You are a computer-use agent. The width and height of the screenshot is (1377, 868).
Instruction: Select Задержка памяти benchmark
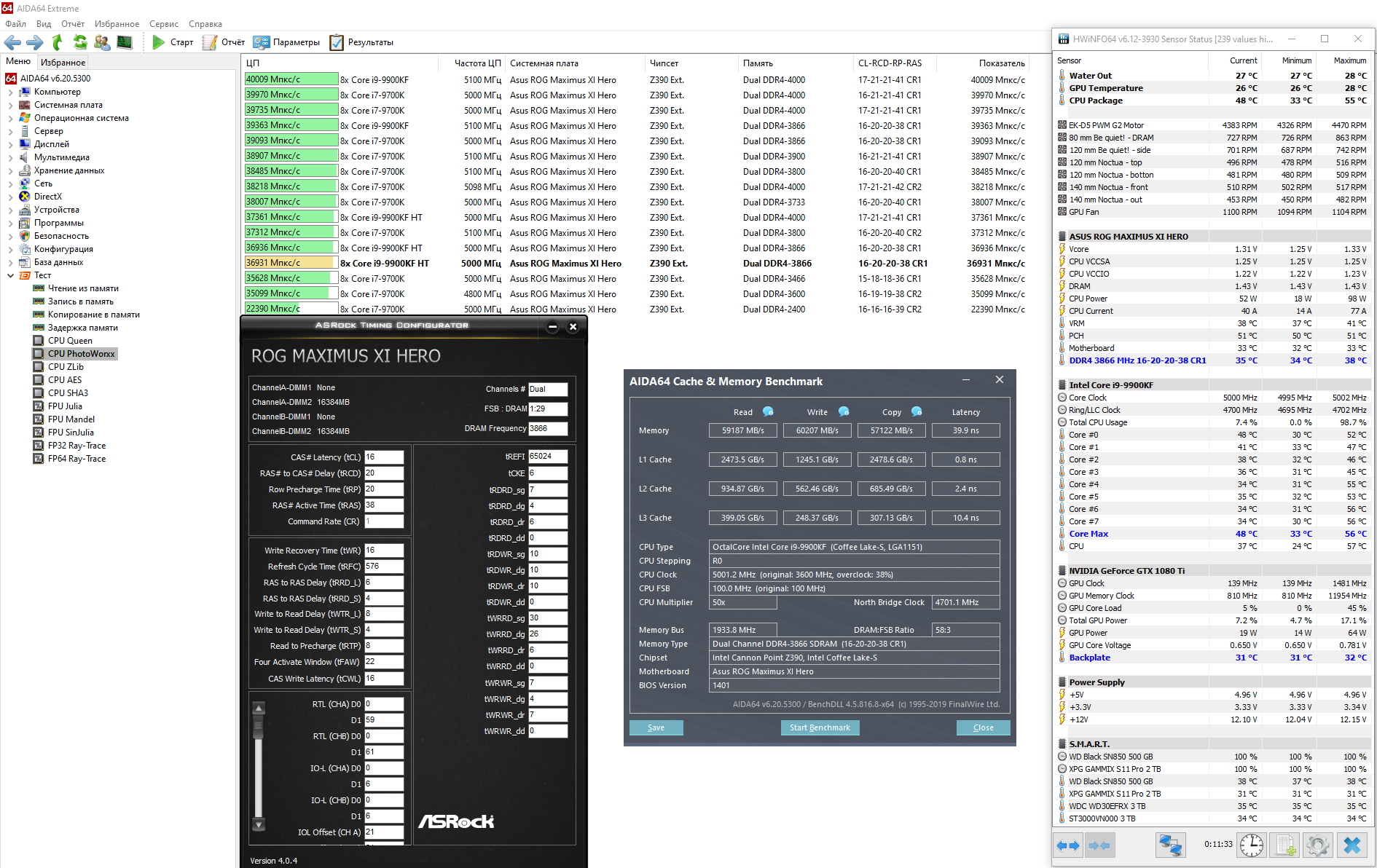pos(82,328)
